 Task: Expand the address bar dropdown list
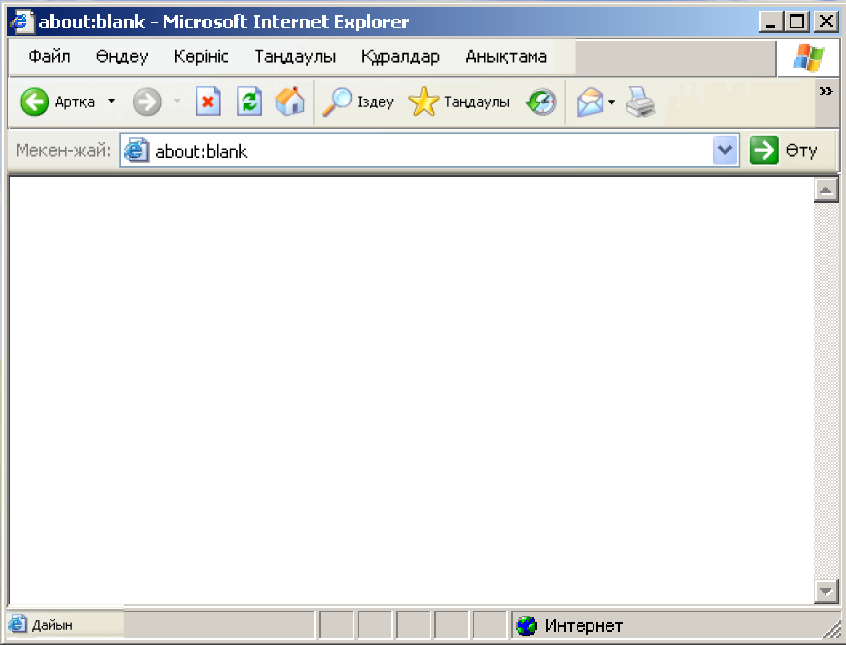click(x=725, y=150)
